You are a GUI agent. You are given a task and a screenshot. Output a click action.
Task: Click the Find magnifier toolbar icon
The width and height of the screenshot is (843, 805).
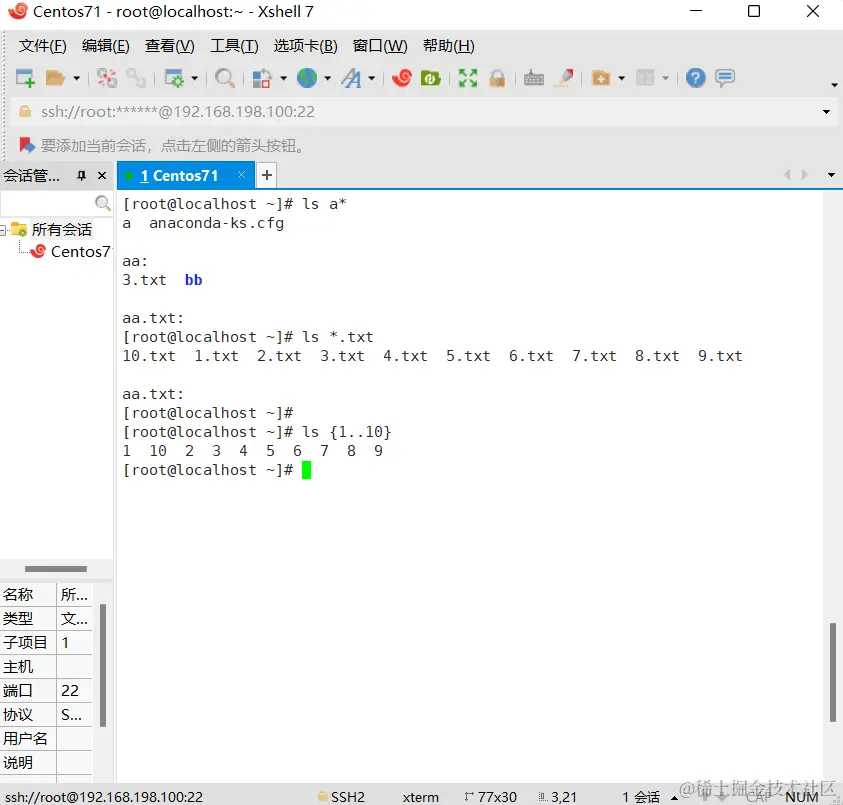click(225, 79)
